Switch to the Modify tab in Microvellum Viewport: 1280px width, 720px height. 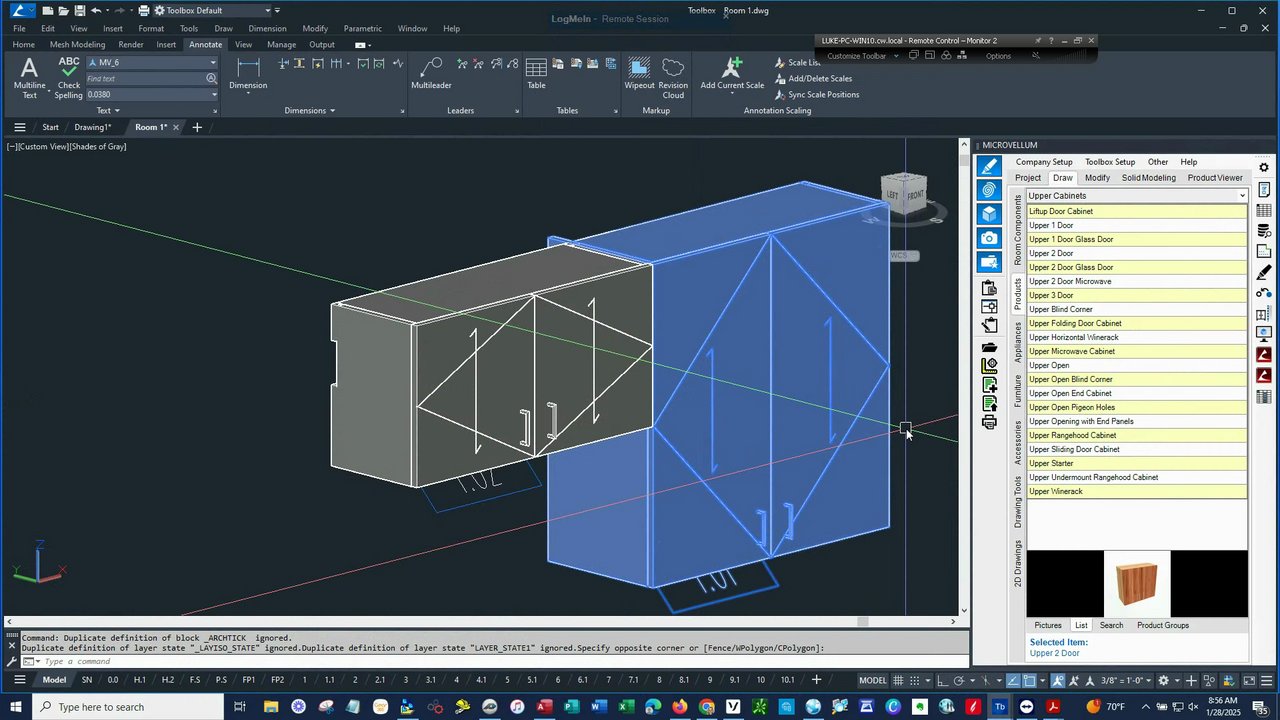[1097, 178]
